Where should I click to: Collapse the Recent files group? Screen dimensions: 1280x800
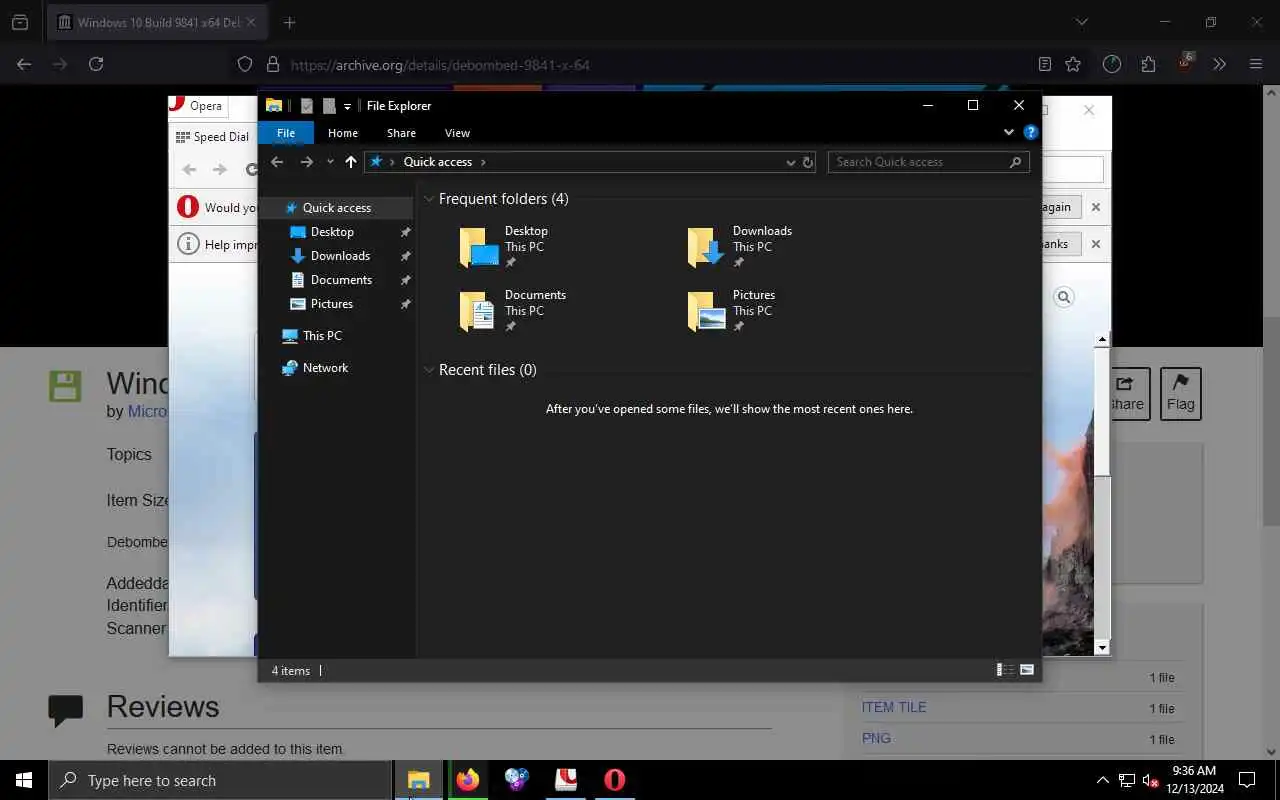click(429, 370)
